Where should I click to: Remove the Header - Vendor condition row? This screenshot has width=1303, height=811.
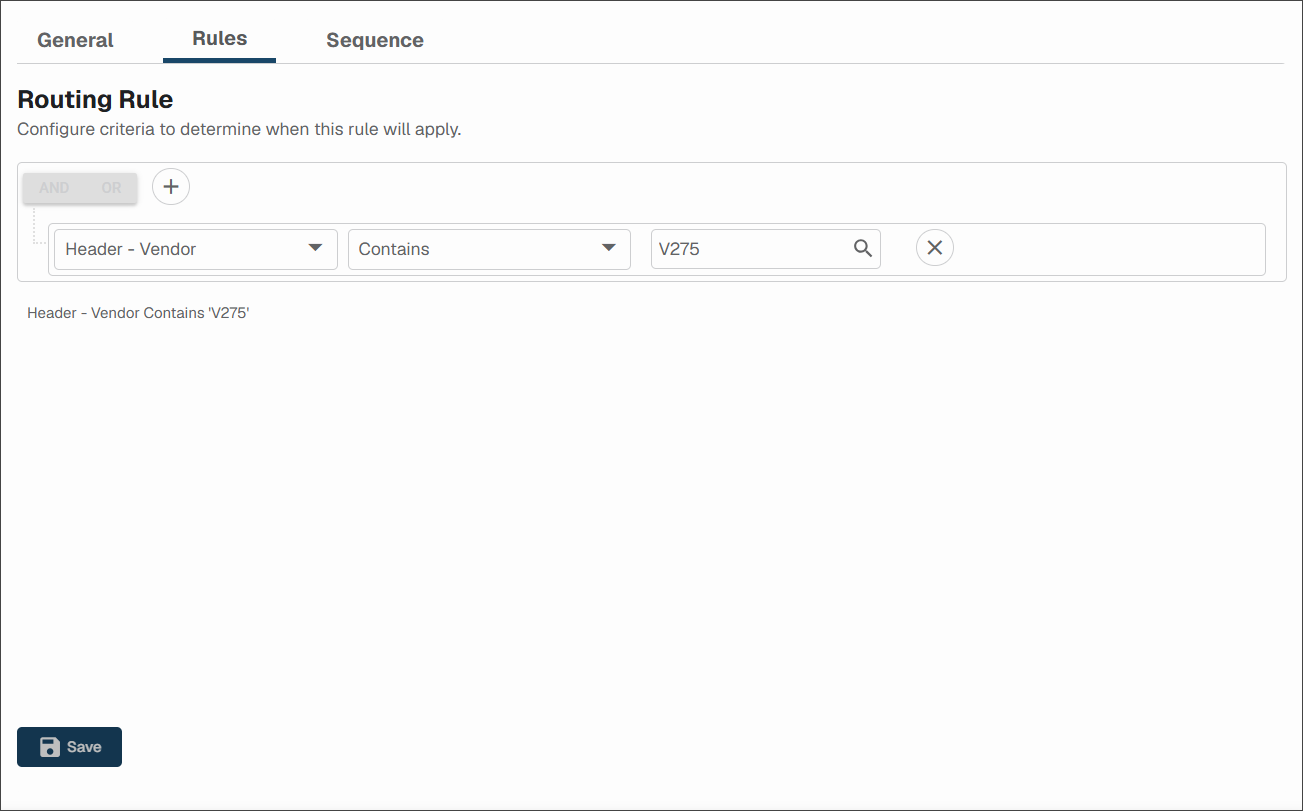click(x=935, y=248)
